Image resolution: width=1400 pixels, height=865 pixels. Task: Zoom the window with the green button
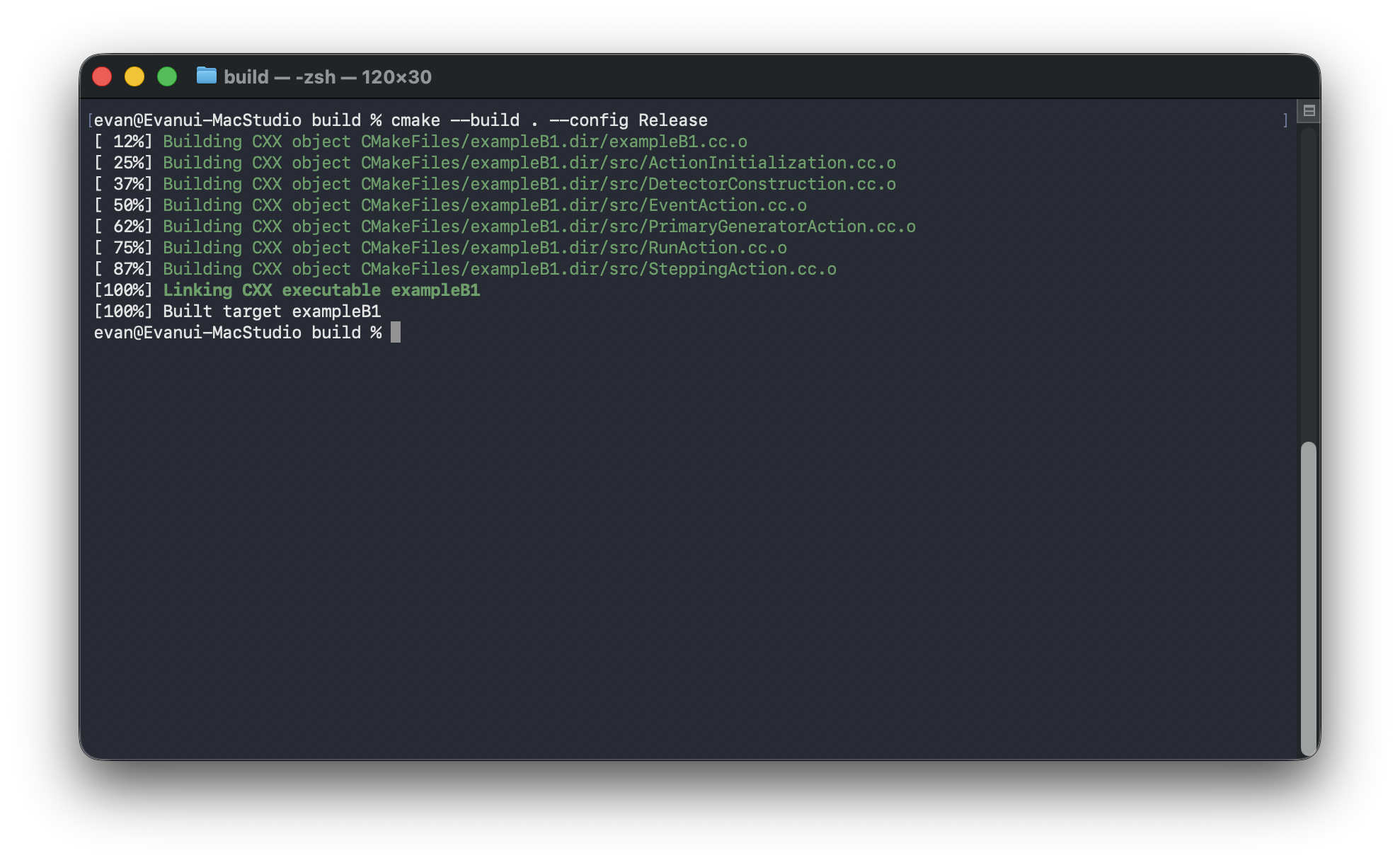pos(167,76)
